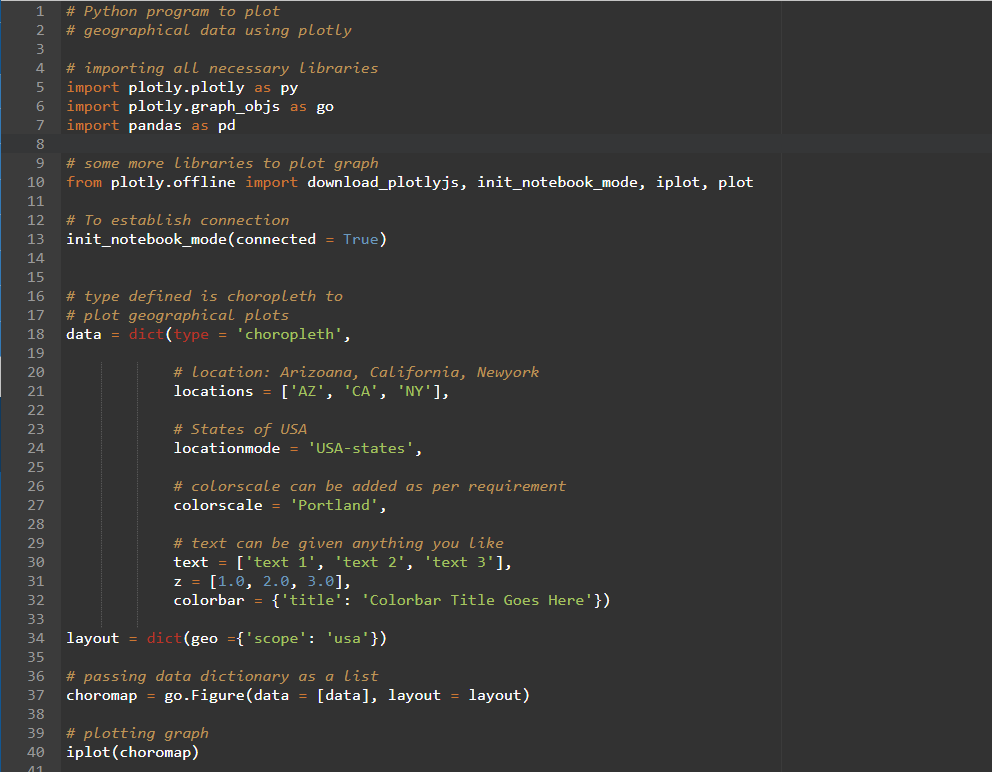Click variable 'layout' on line 34
992x772 pixels.
pos(92,638)
